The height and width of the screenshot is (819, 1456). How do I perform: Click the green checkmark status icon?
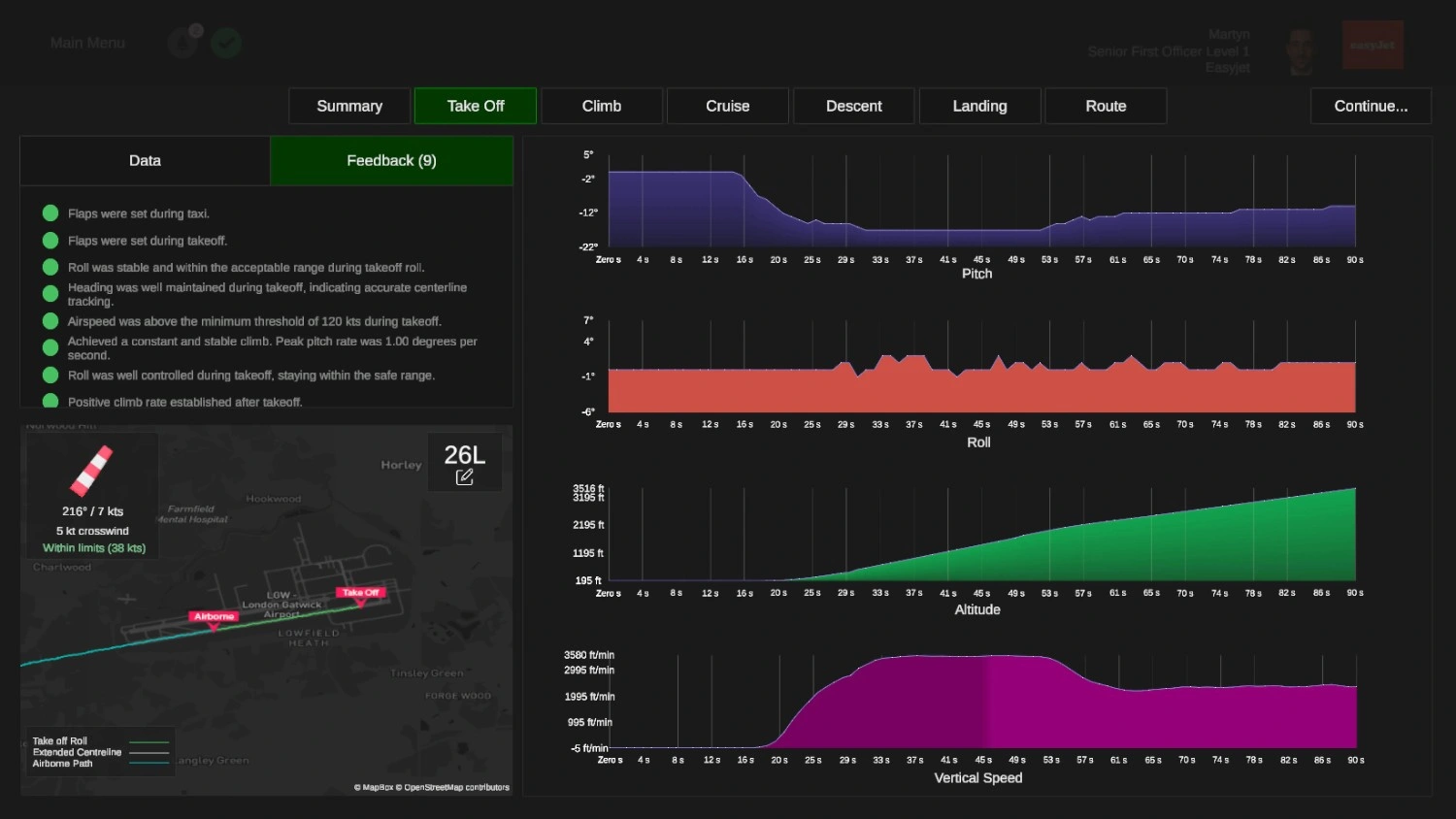coord(226,43)
